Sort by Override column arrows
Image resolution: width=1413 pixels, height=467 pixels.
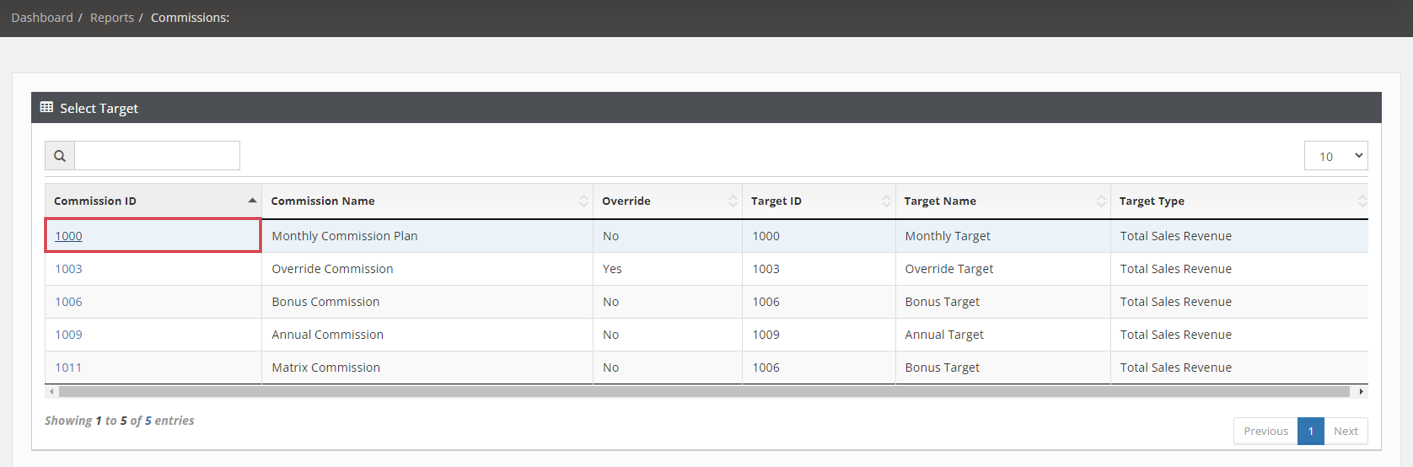point(733,201)
